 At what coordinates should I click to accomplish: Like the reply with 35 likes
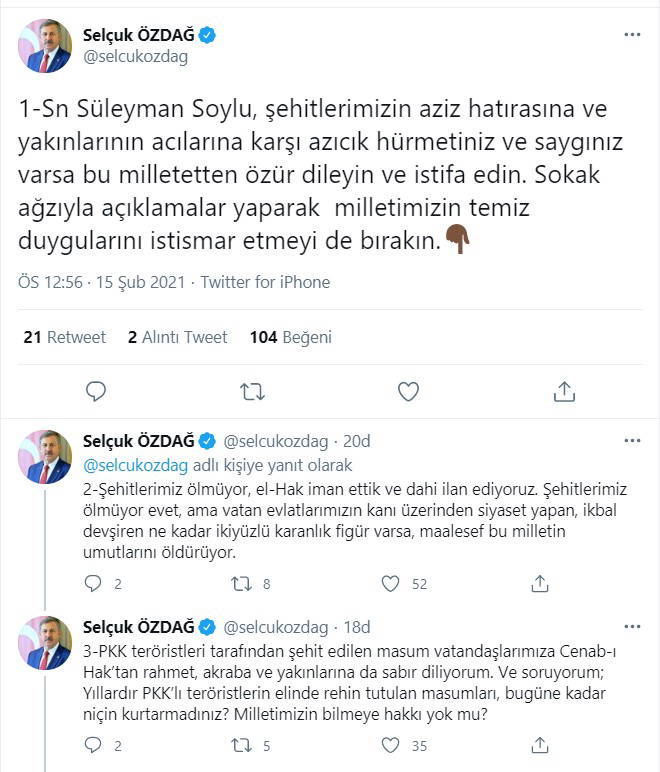coord(391,745)
